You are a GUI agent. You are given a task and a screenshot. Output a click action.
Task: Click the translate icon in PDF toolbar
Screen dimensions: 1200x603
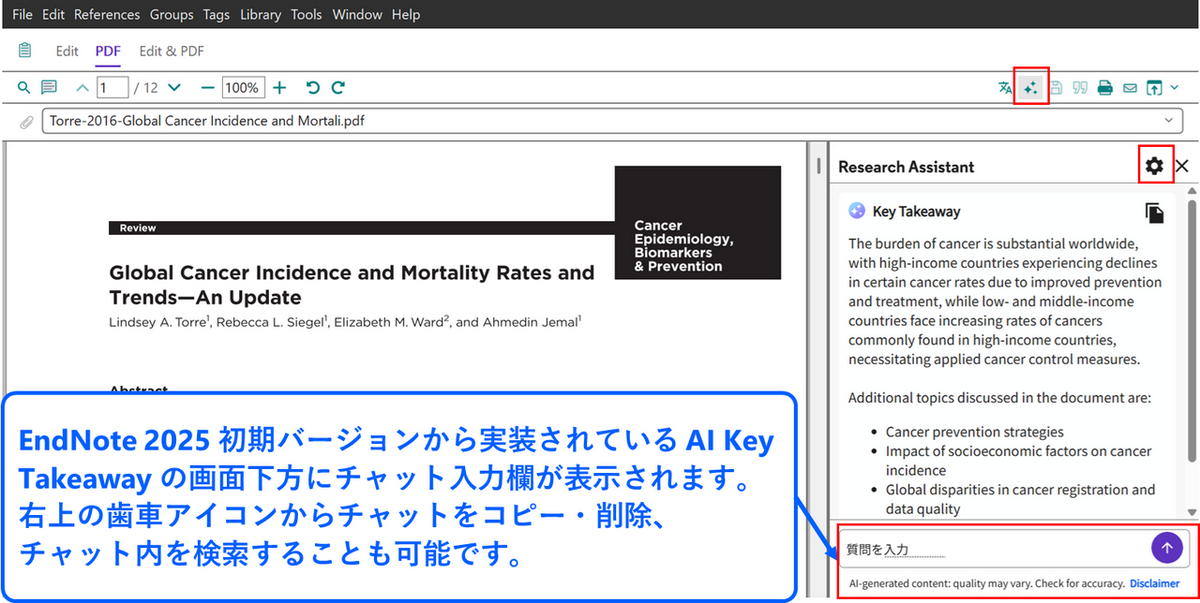[1005, 88]
